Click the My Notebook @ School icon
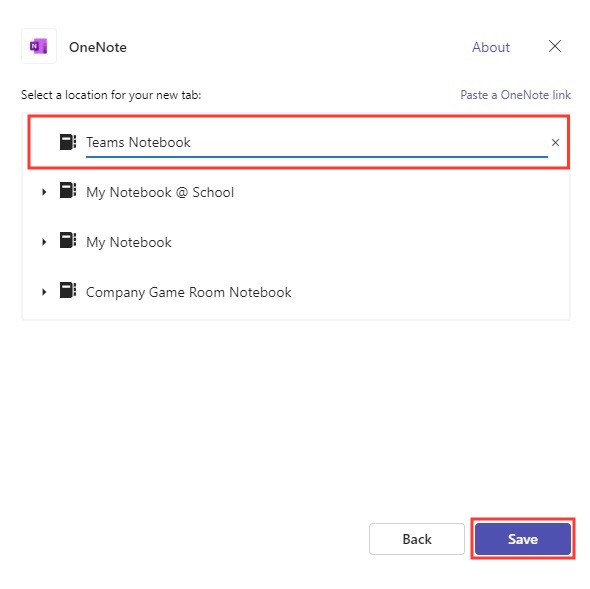Viewport: 590px width, 589px height. [68, 190]
